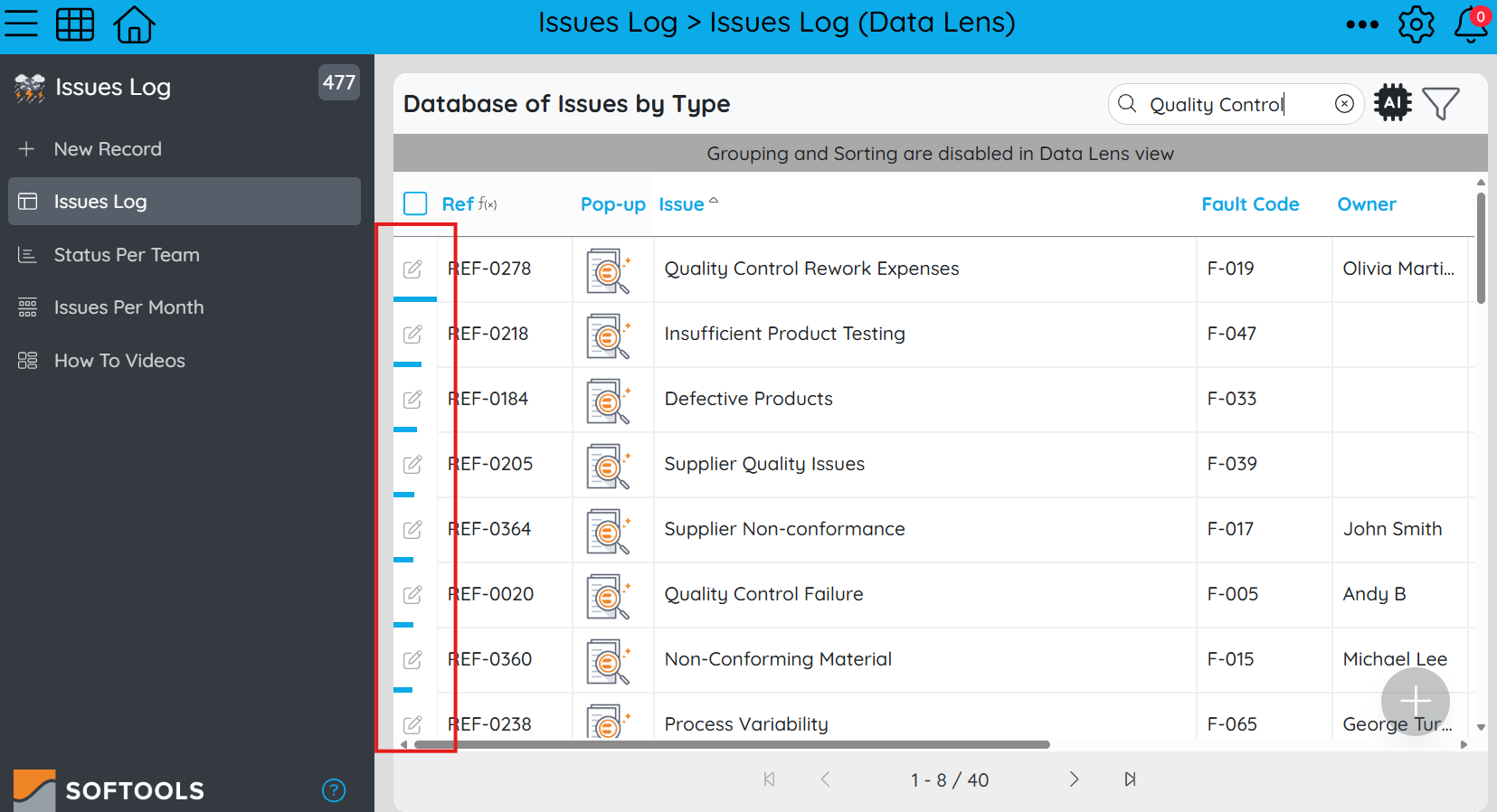
Task: Click the floating add plus button
Action: point(1416,701)
